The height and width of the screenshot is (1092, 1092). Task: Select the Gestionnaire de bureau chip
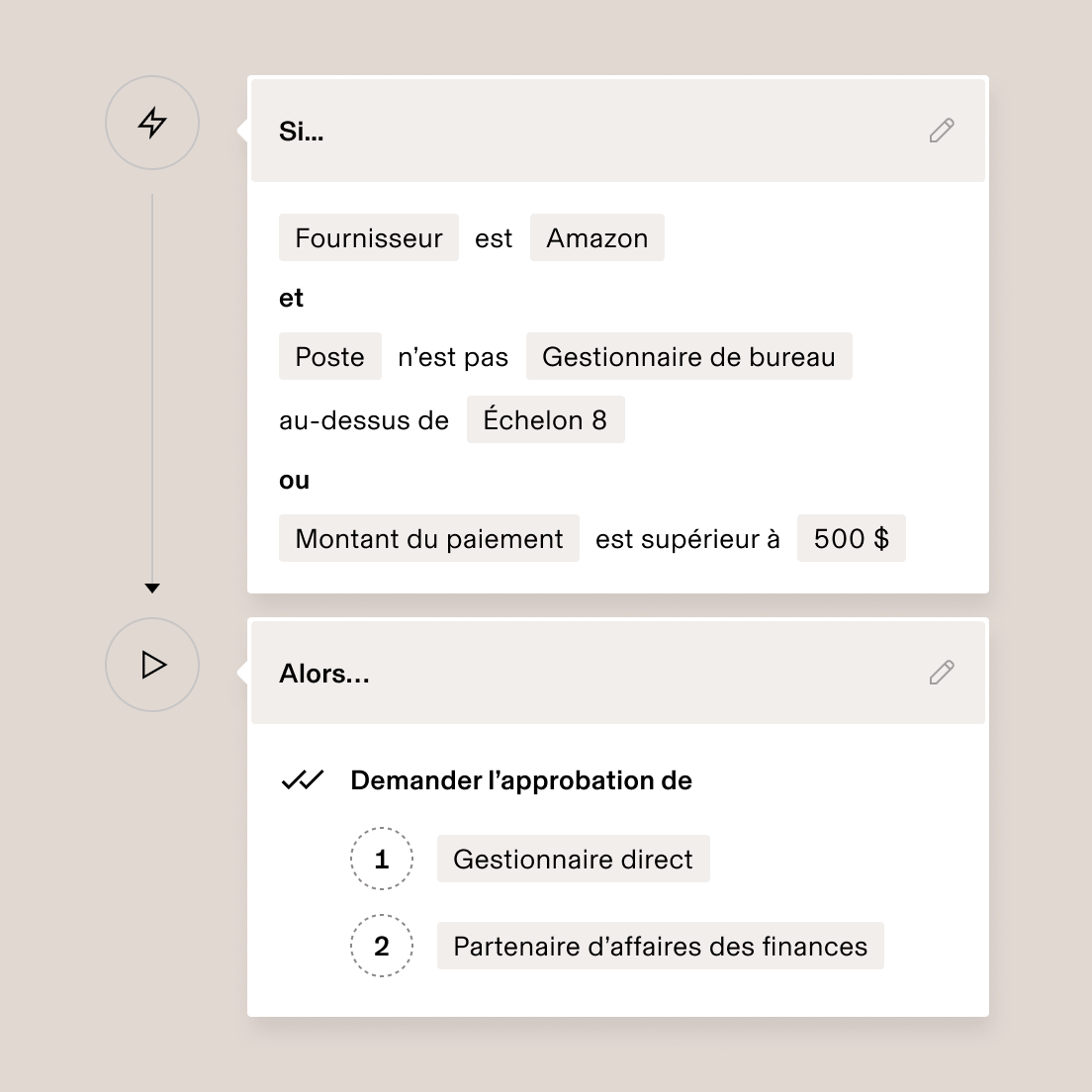pos(688,356)
